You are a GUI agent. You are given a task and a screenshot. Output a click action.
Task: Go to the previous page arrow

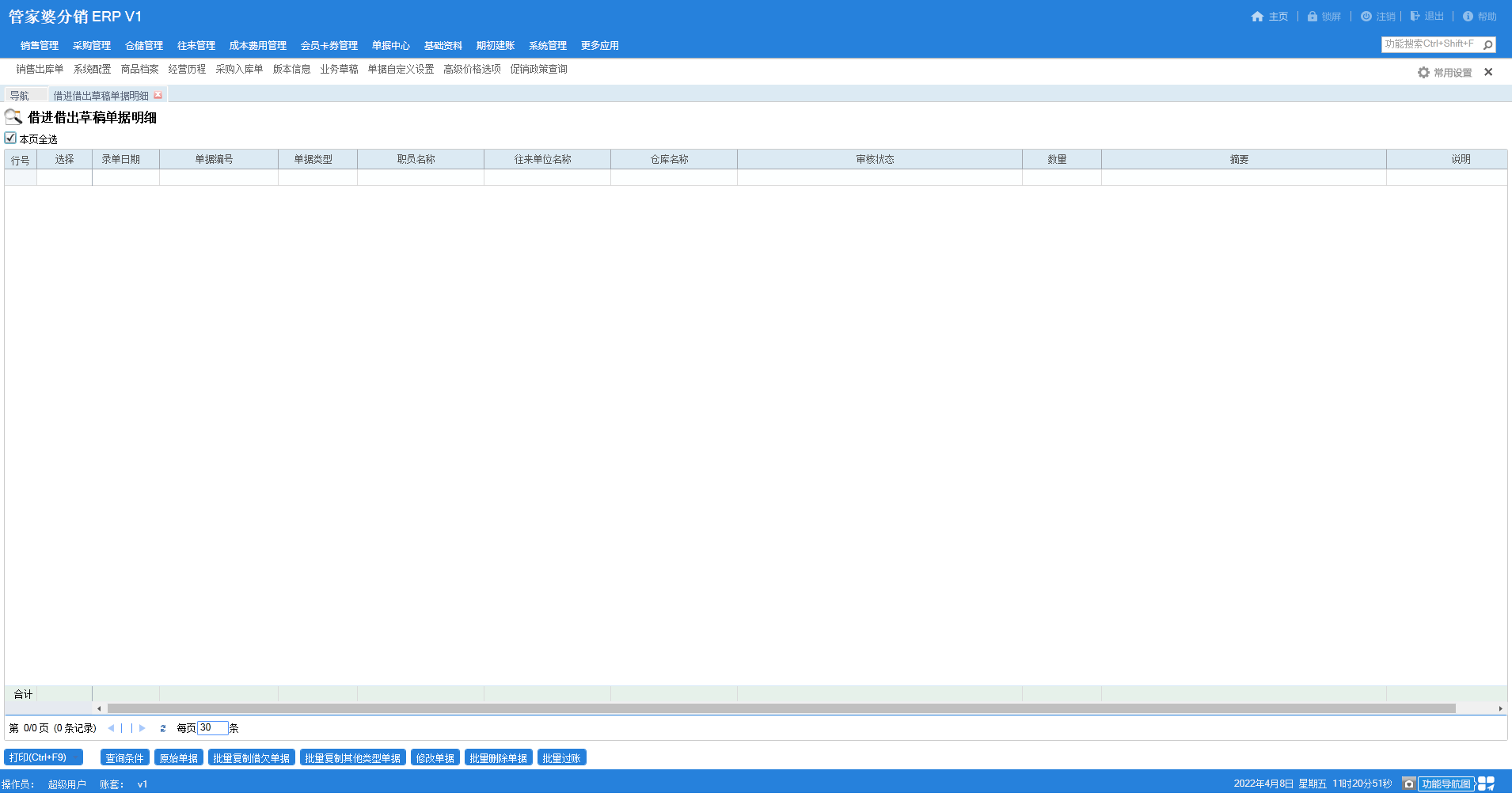pos(111,728)
